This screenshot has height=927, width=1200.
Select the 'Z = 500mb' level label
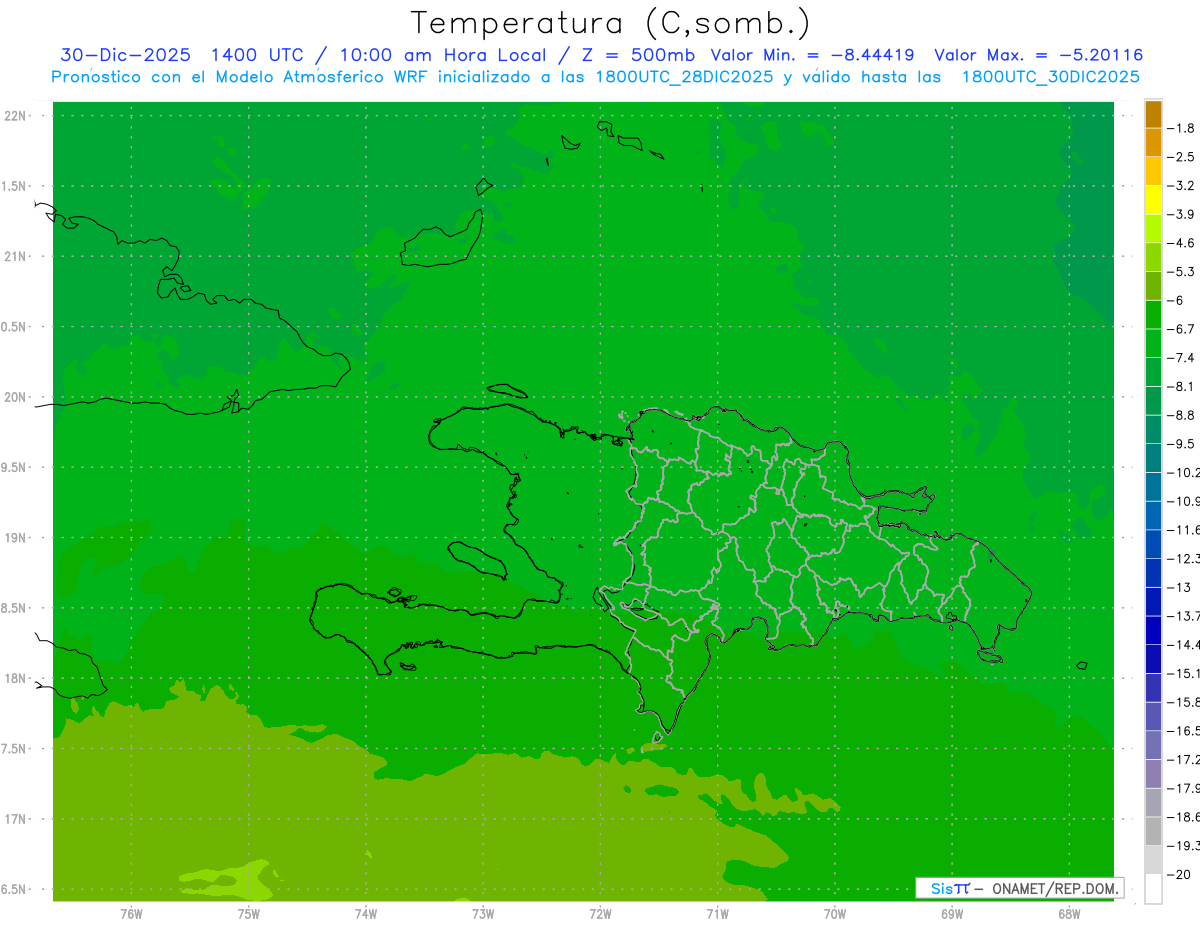point(638,55)
